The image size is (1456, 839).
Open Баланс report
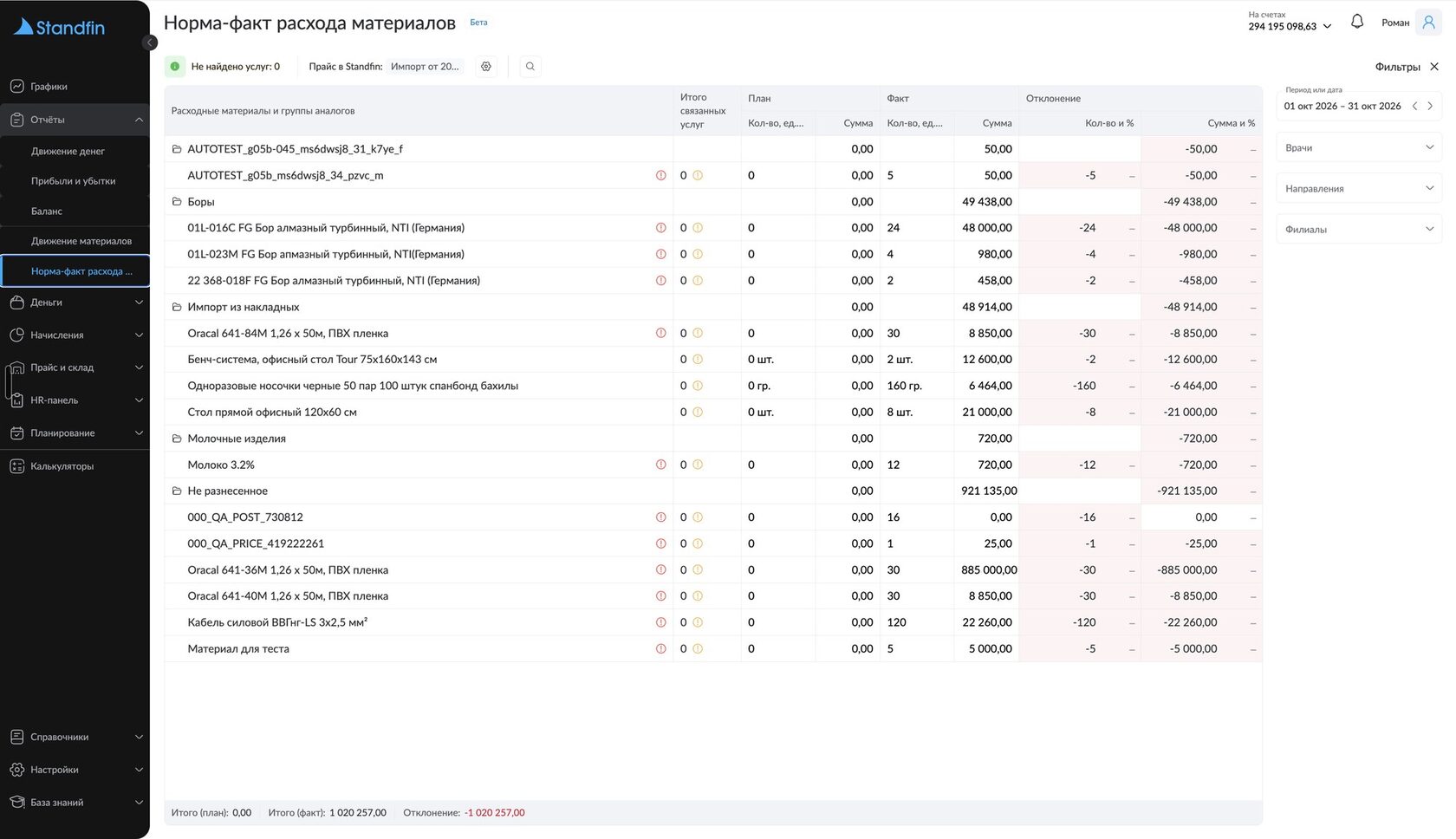(x=75, y=211)
